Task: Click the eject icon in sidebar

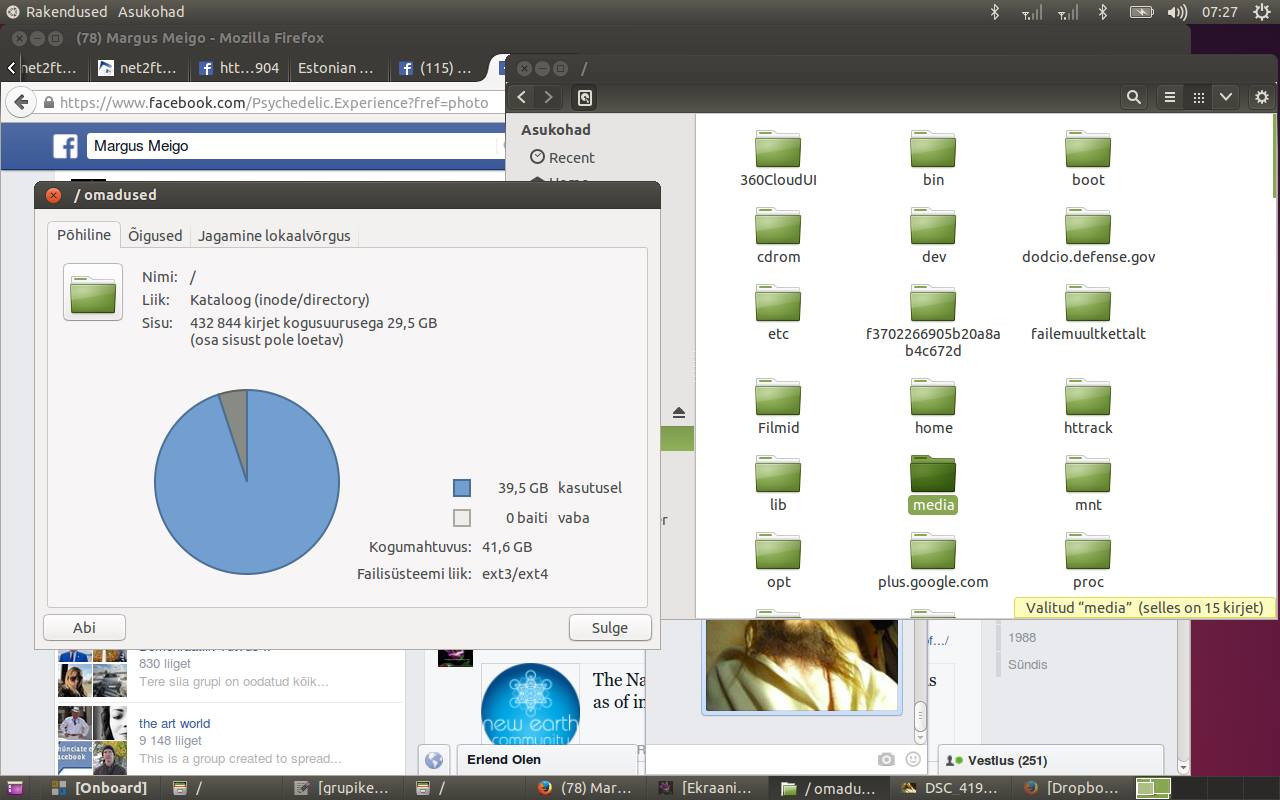Action: pyautogui.click(x=679, y=413)
